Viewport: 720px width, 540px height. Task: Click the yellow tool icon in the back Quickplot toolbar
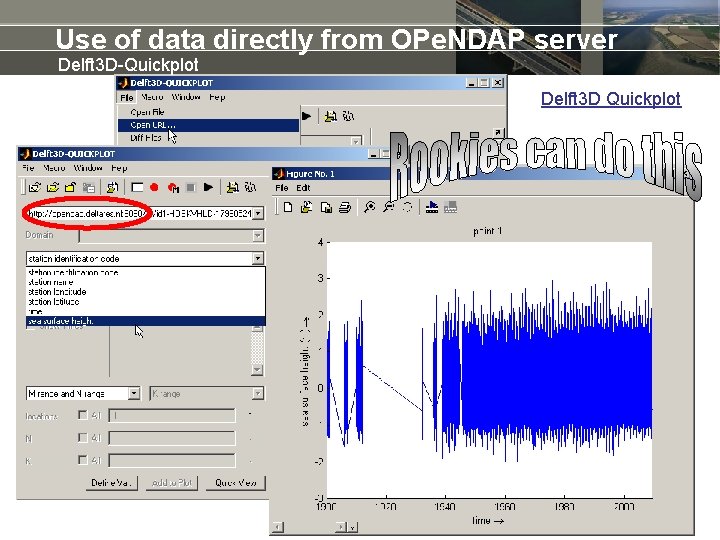330,117
